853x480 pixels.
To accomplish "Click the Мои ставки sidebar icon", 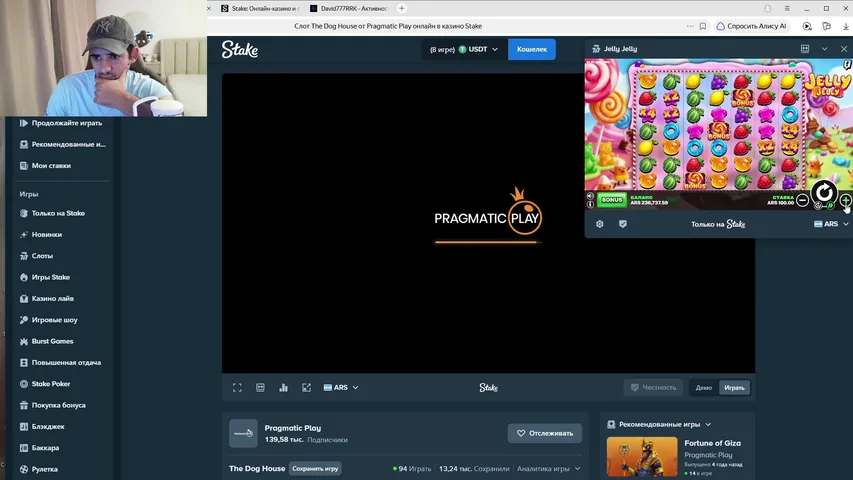I will (x=23, y=165).
